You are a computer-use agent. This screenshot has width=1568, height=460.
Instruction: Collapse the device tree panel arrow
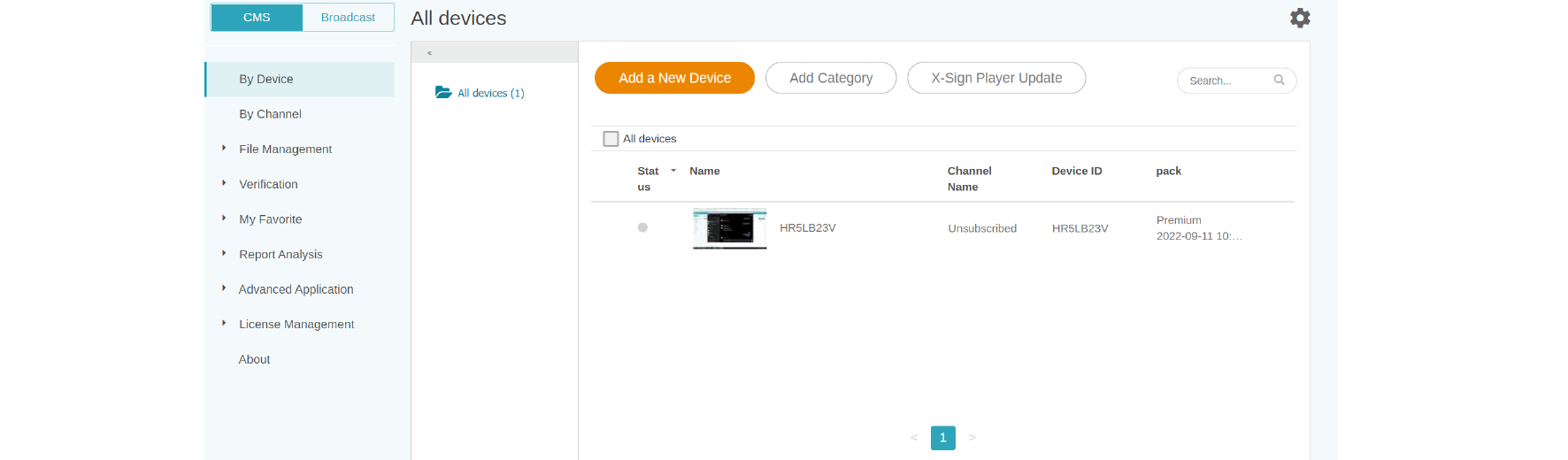pos(429,53)
